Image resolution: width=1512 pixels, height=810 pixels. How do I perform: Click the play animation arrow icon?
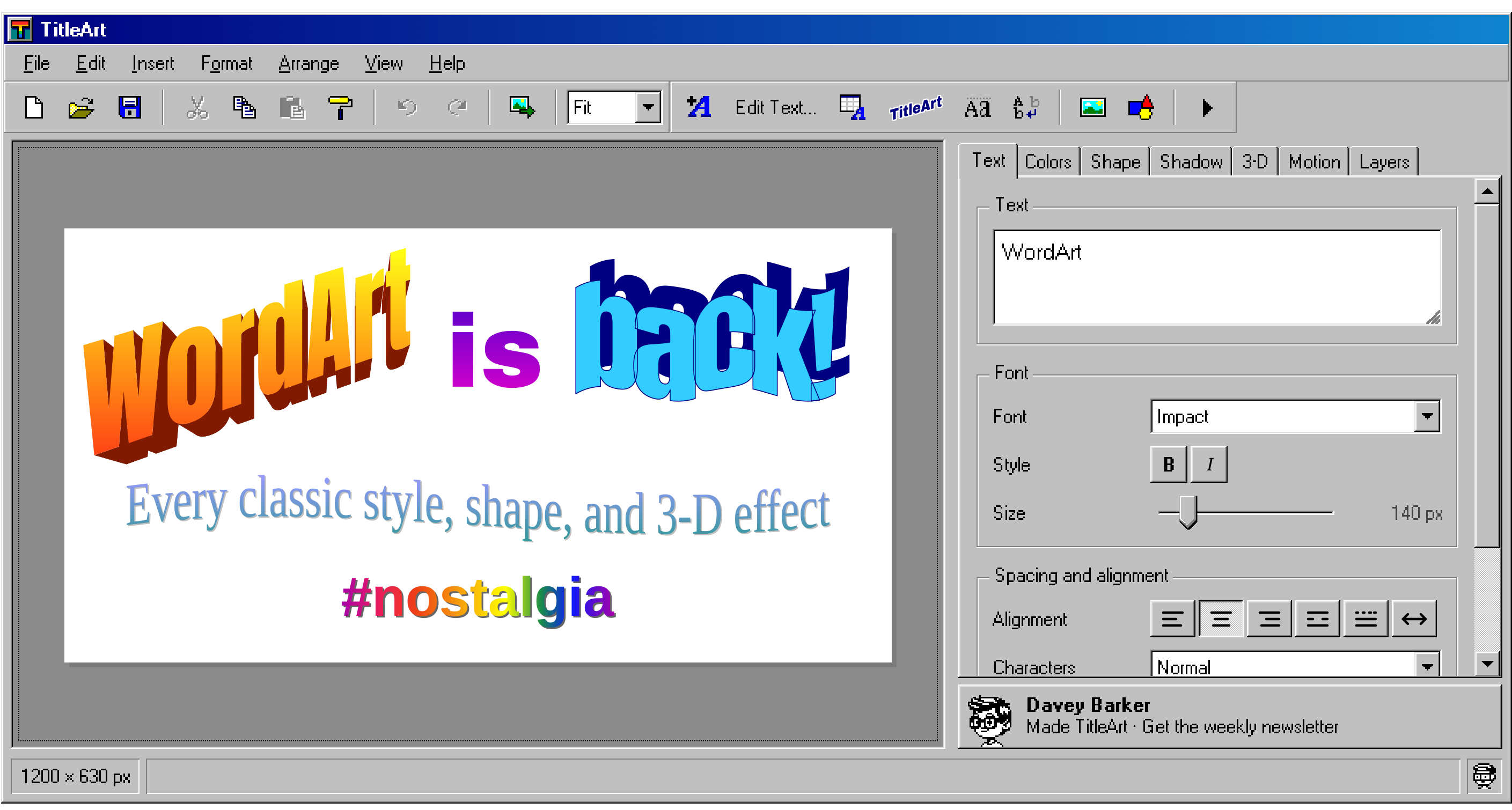(1207, 107)
